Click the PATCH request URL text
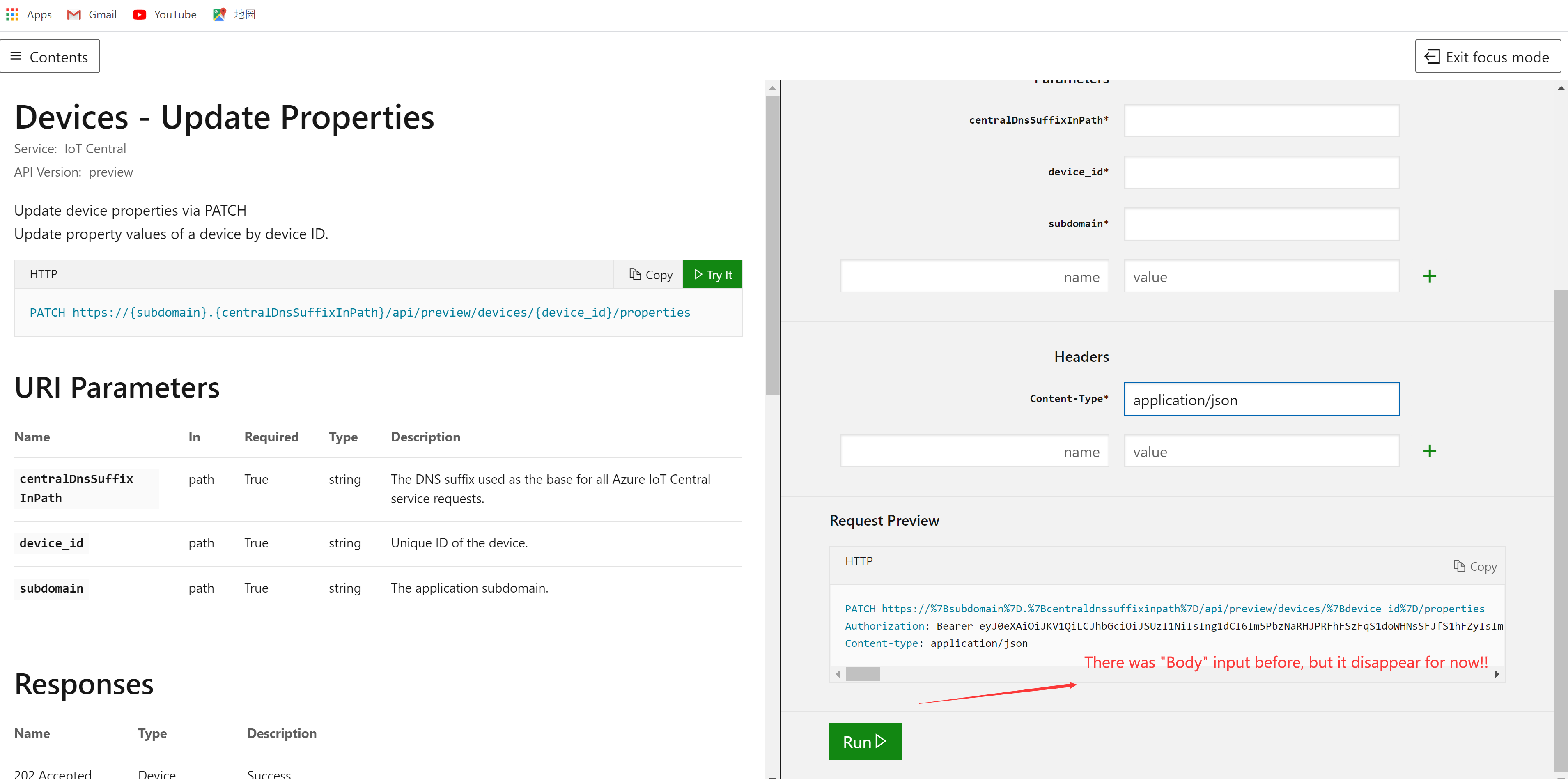The width and height of the screenshot is (1568, 779). tap(360, 312)
